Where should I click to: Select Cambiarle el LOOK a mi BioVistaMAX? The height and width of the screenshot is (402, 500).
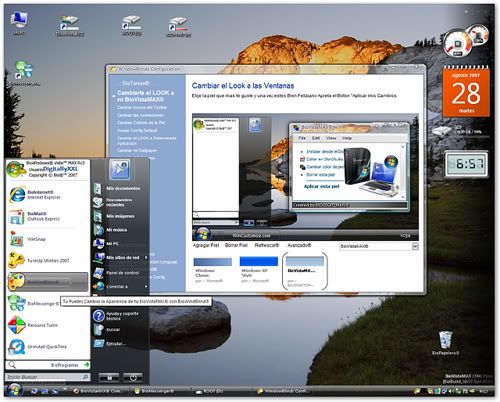[x=145, y=96]
